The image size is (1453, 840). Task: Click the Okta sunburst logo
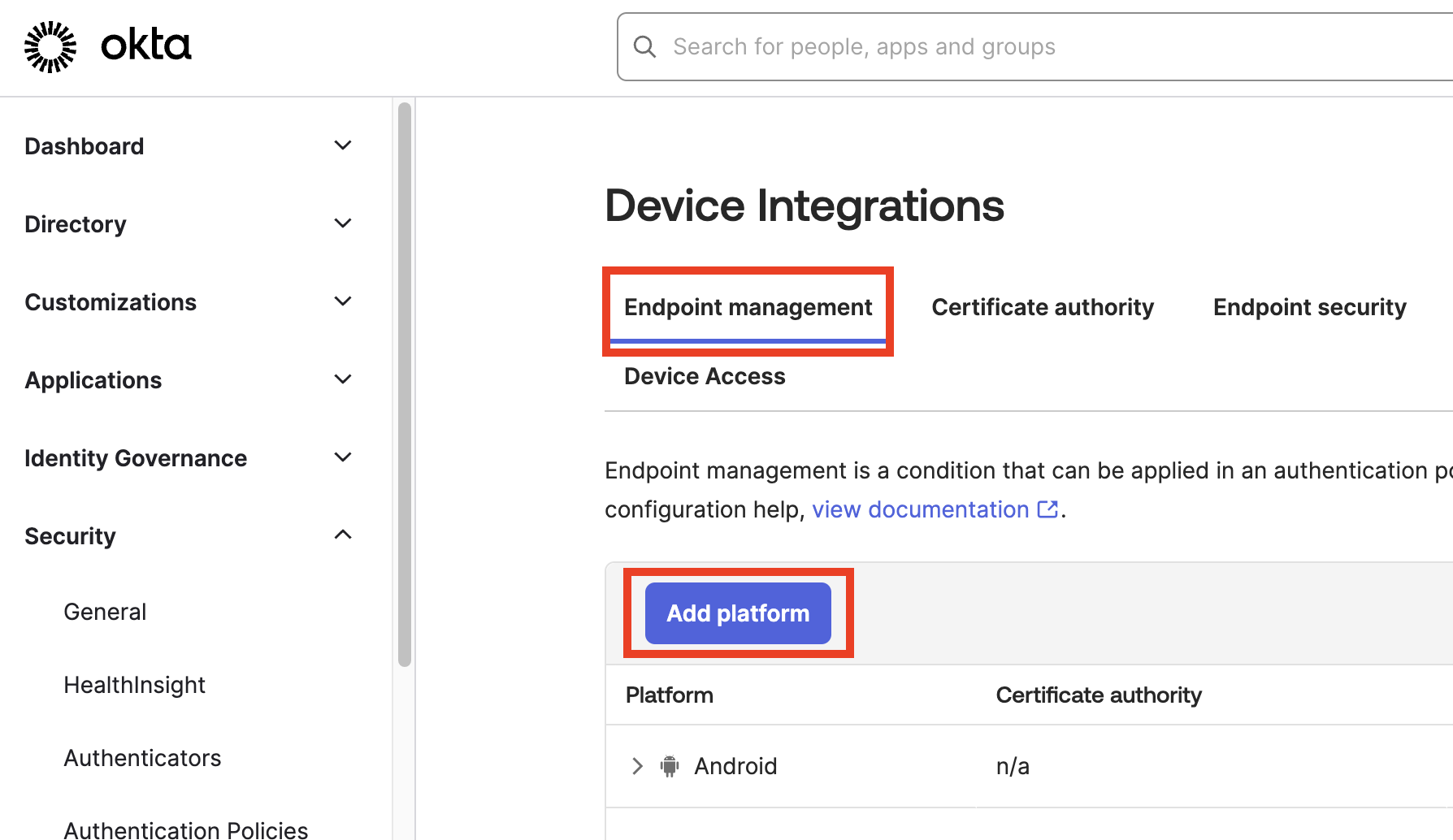(x=50, y=47)
